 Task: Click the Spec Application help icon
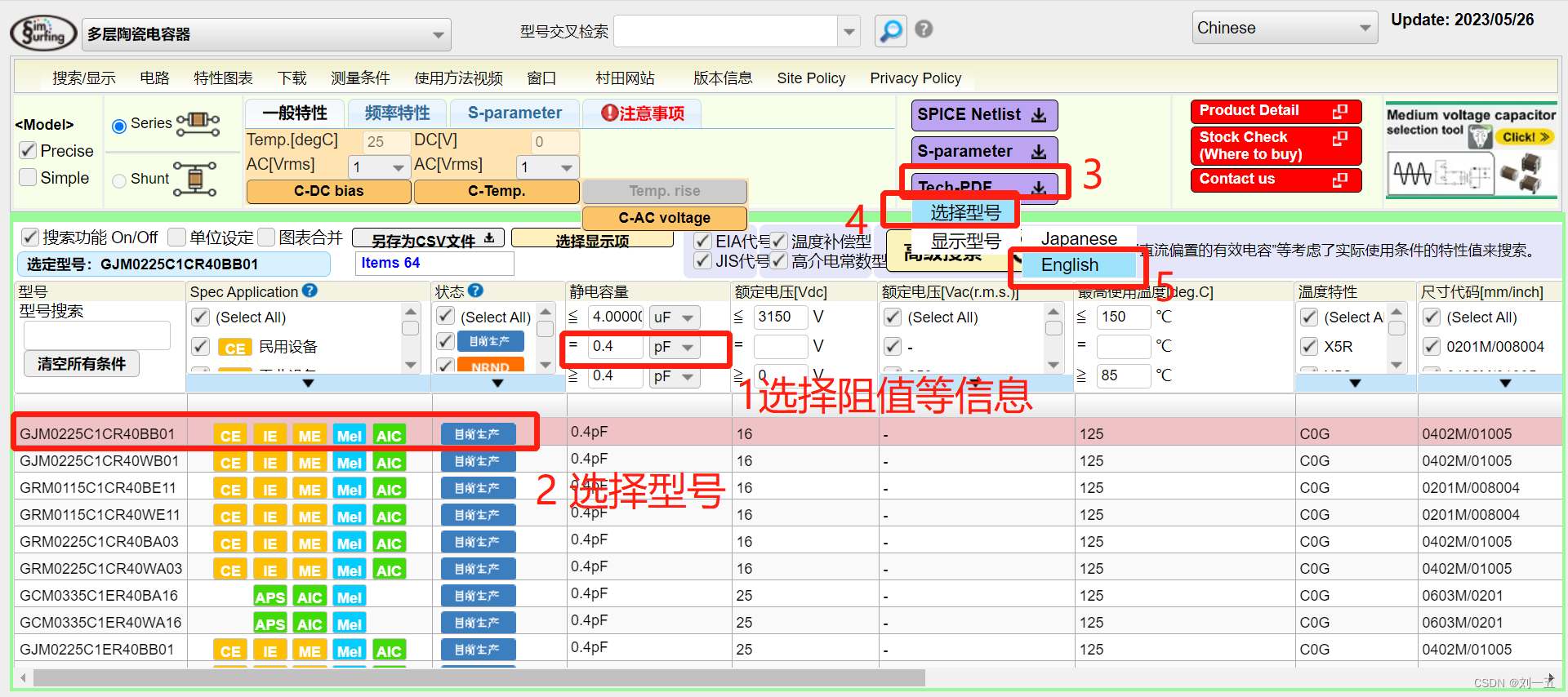pyautogui.click(x=310, y=291)
